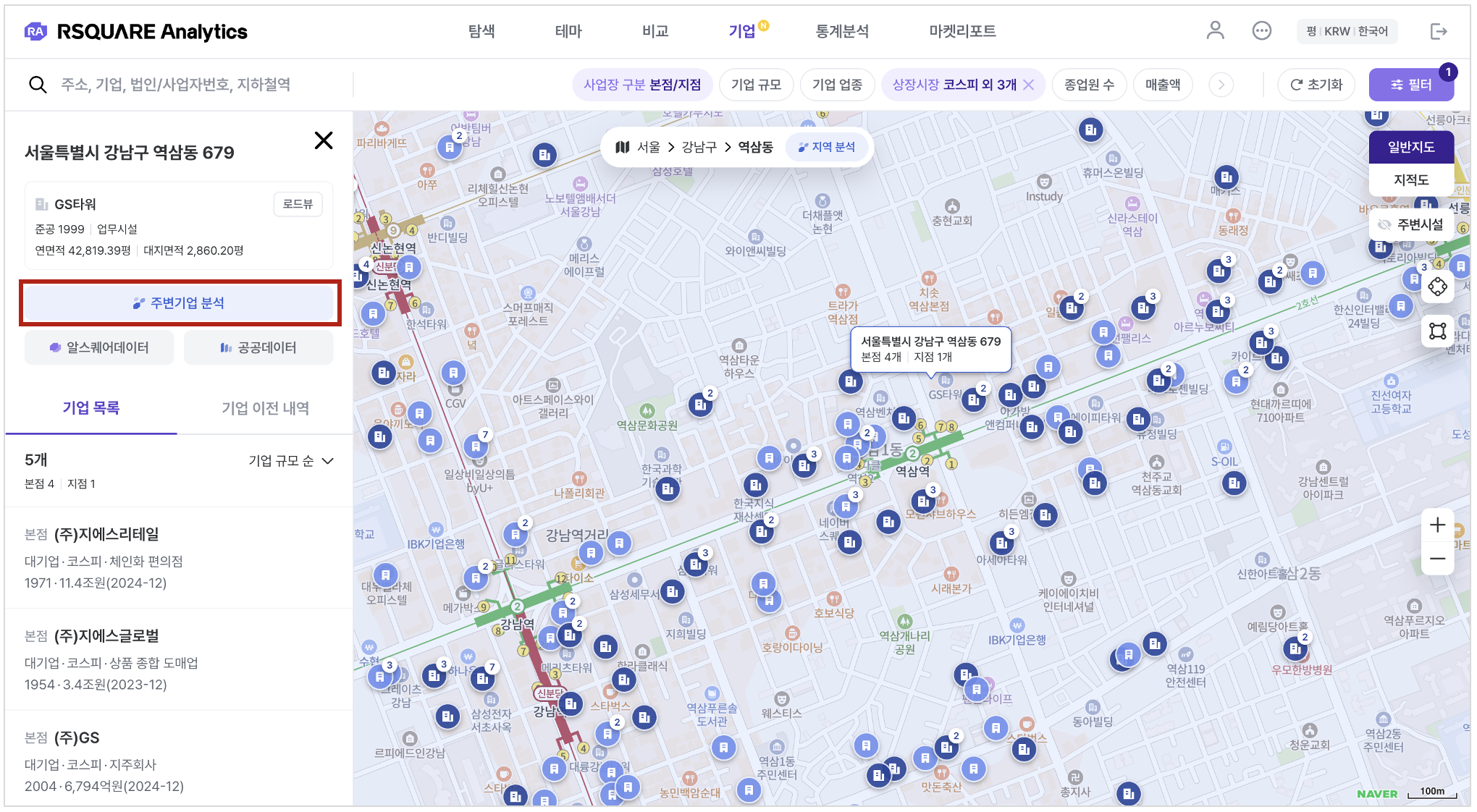Click the user profile icon
This screenshot has width=1477, height=812.
coord(1215,30)
